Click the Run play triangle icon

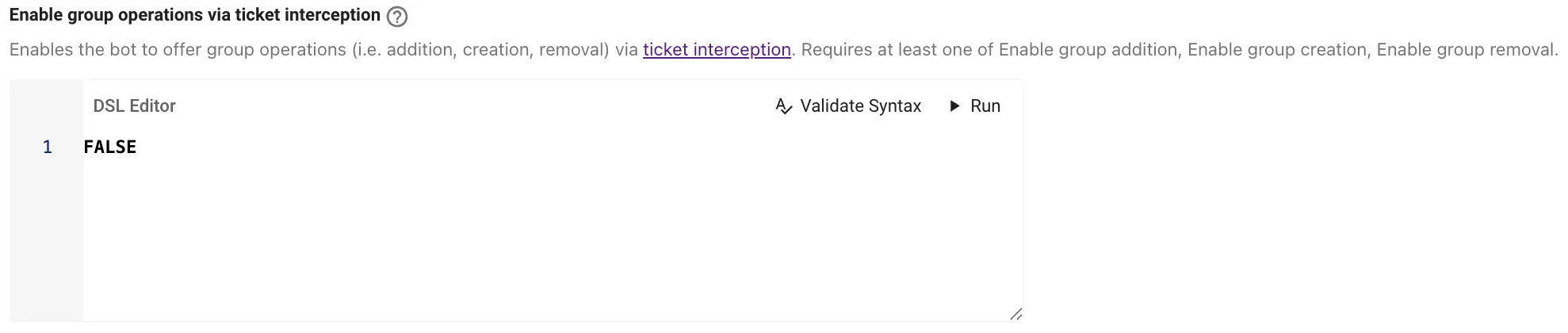[x=955, y=106]
